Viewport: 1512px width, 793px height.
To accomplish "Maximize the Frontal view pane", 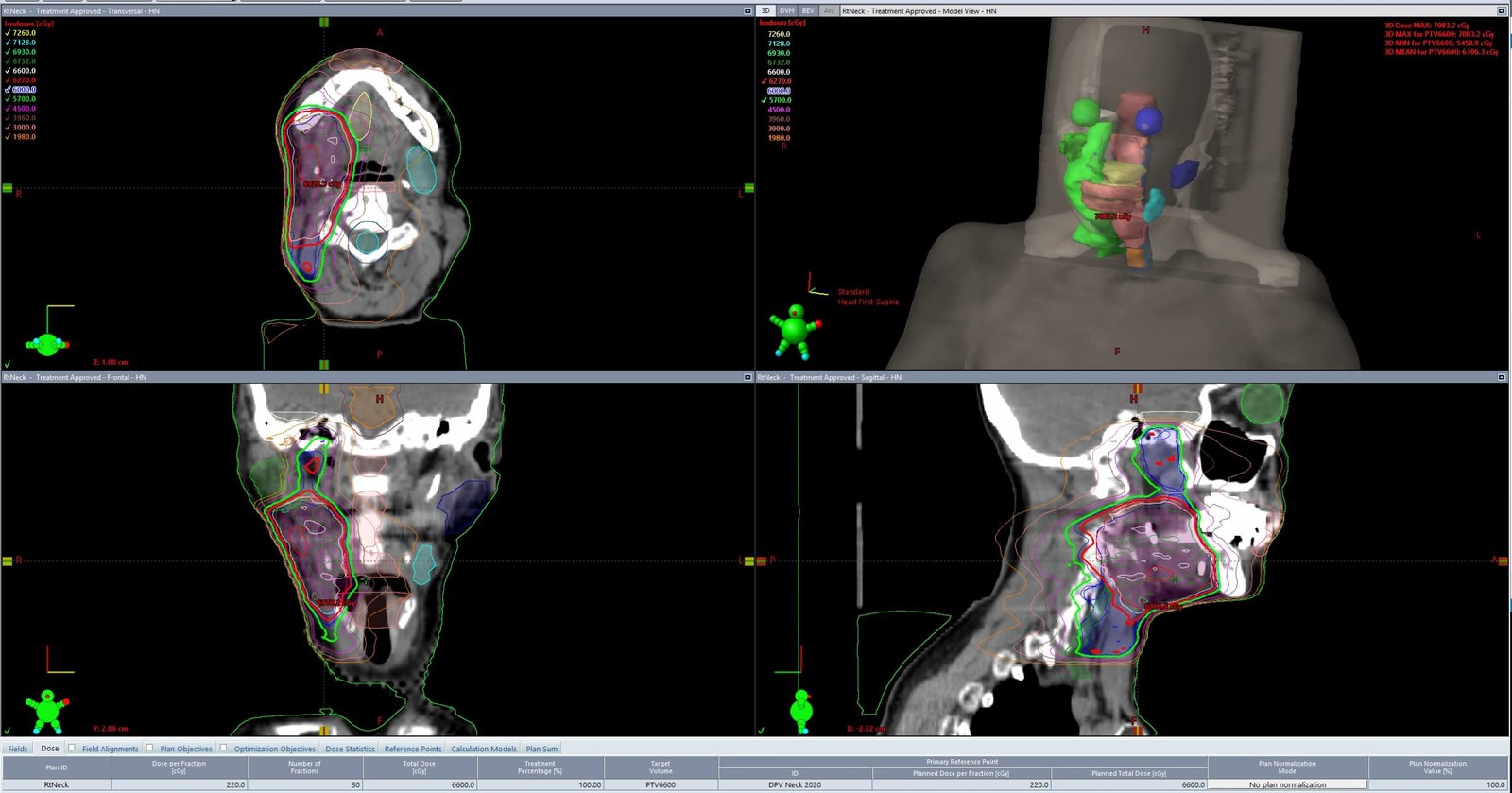I will [747, 377].
